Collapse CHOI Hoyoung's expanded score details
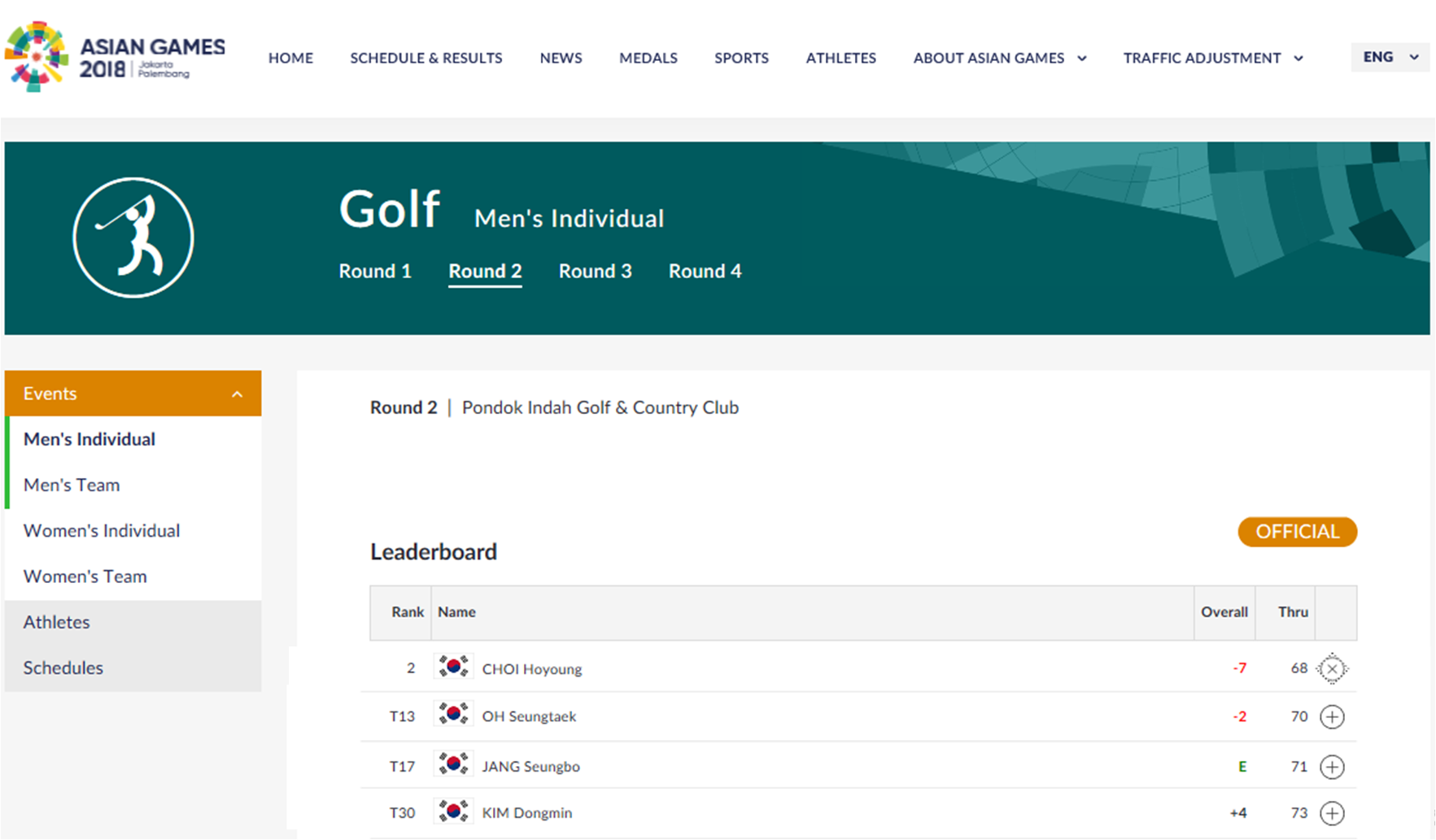The height and width of the screenshot is (840, 1436). [1332, 668]
